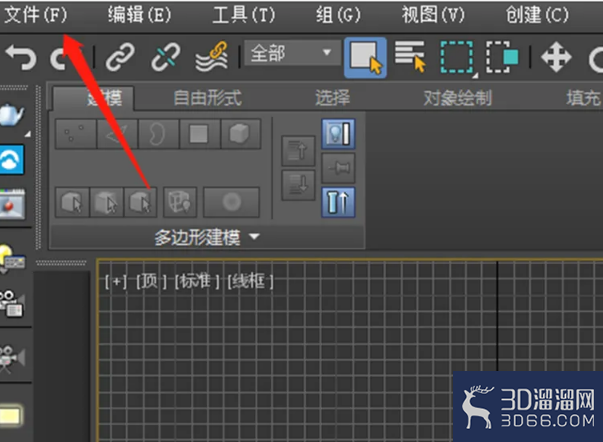Click the [+] viewport menu label
The image size is (603, 442).
click(x=116, y=282)
